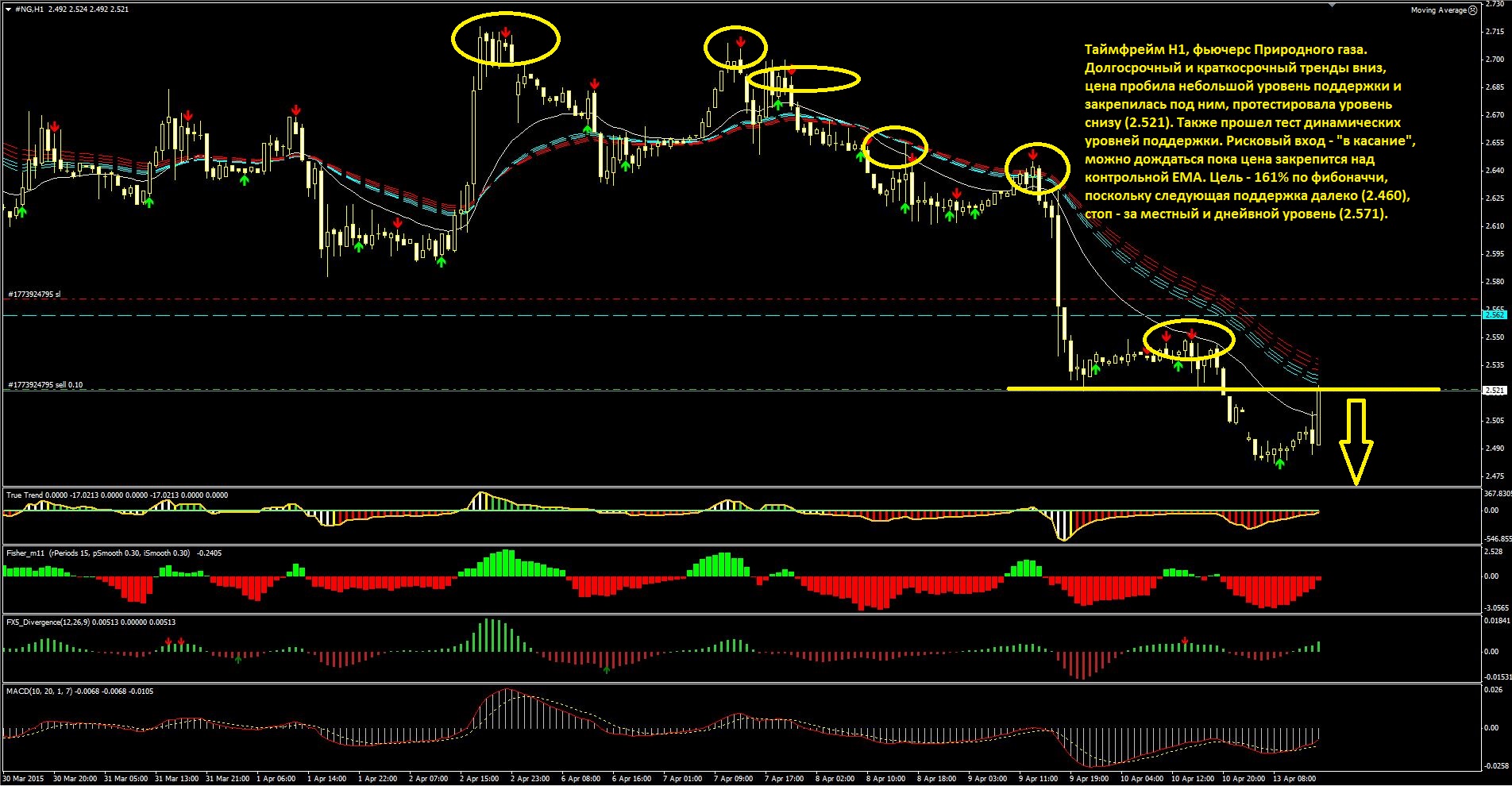Image resolution: width=1512 pixels, height=786 pixels.
Task: Click the '7 Apr 09:00' time axis label
Action: pos(733,779)
